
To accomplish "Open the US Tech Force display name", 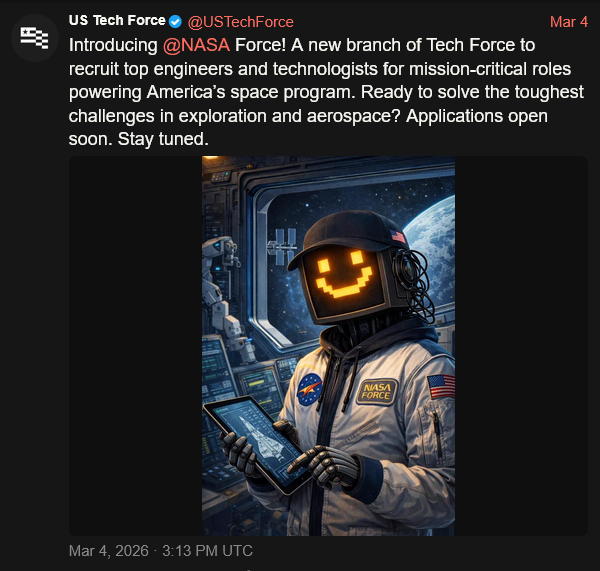I will (x=117, y=21).
